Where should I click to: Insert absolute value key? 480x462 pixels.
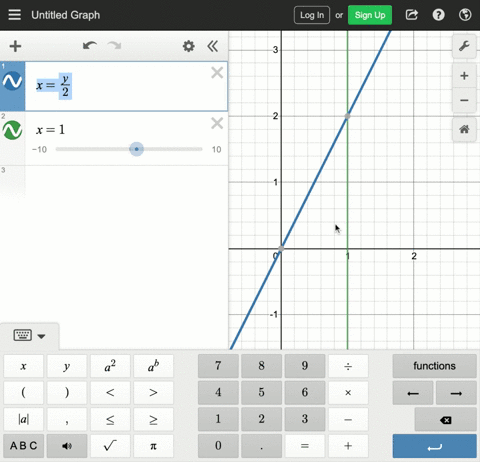coord(23,419)
